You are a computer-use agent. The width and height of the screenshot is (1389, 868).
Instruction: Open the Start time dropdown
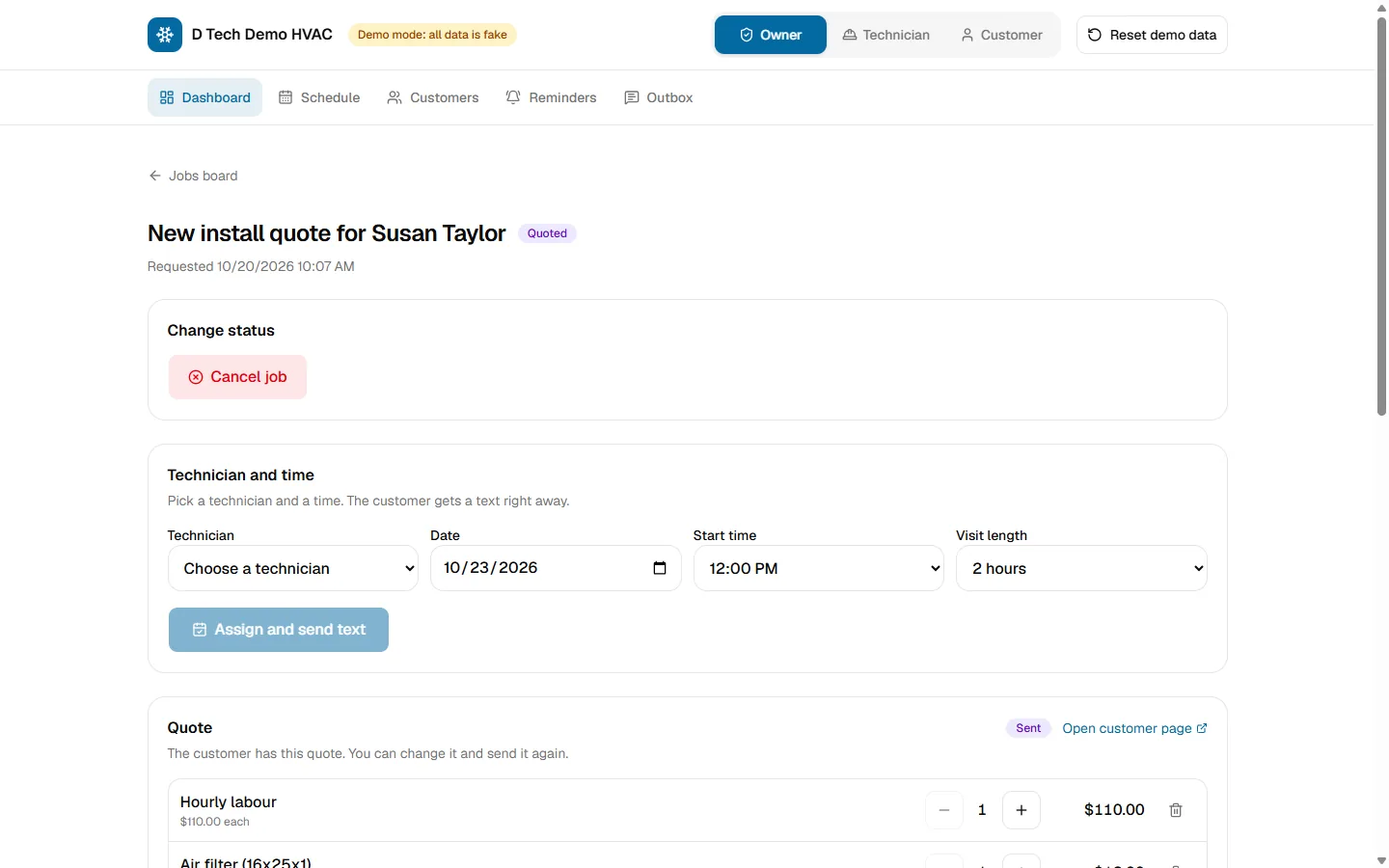(819, 569)
